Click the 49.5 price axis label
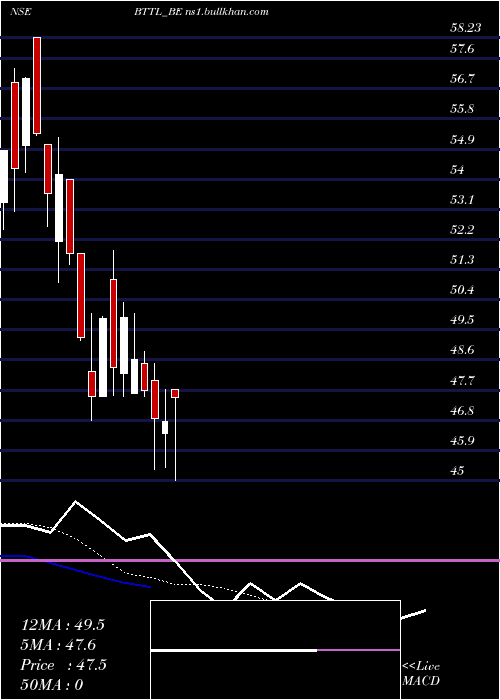This screenshot has height=700, width=500. tap(462, 320)
